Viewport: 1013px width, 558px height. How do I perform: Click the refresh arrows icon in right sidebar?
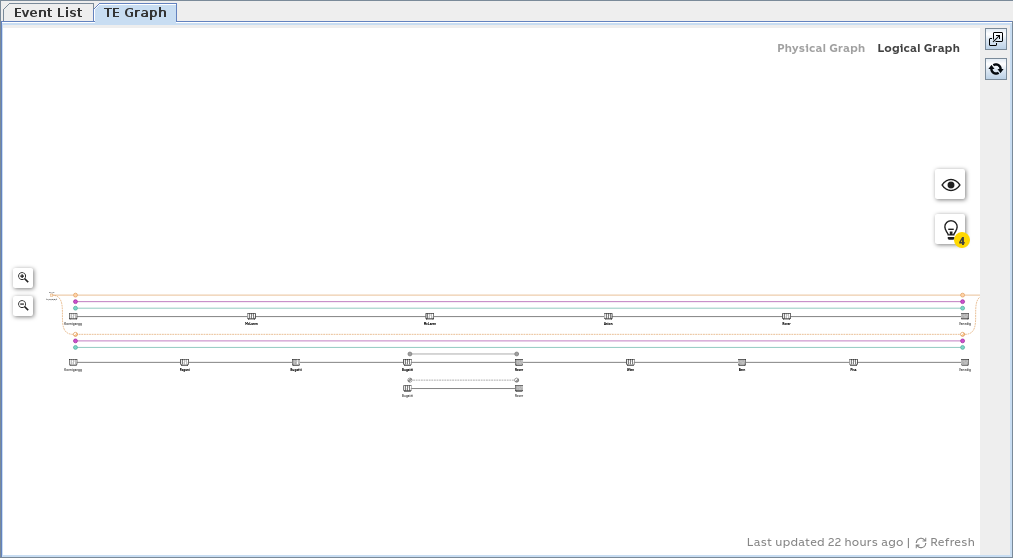coord(996,69)
